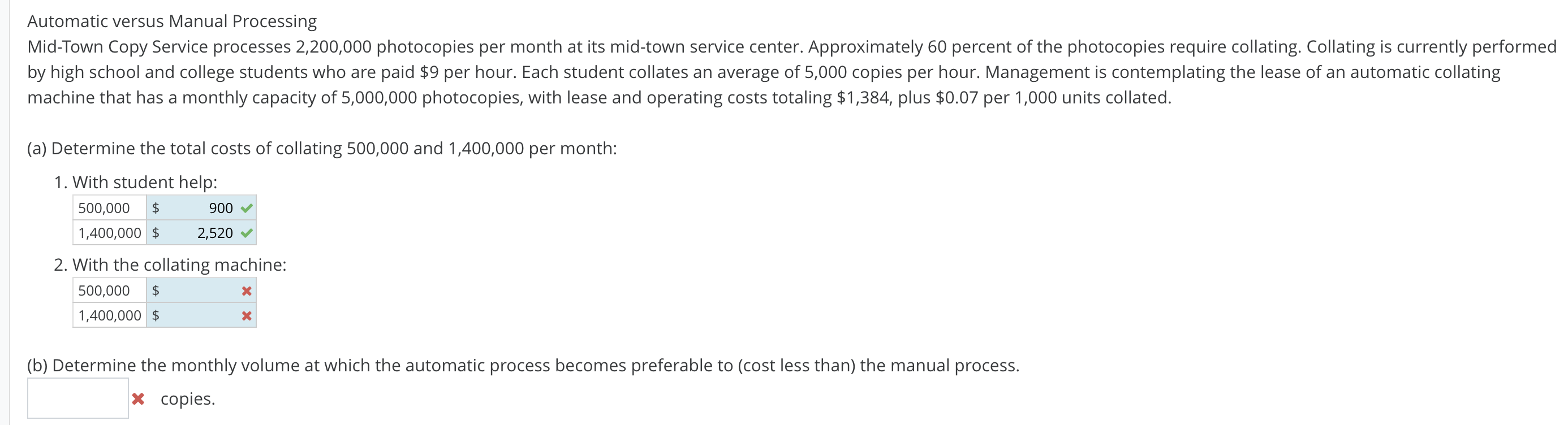Click the 1,400,000 row label in machine table
The height and width of the screenshot is (425, 1568).
(x=110, y=315)
